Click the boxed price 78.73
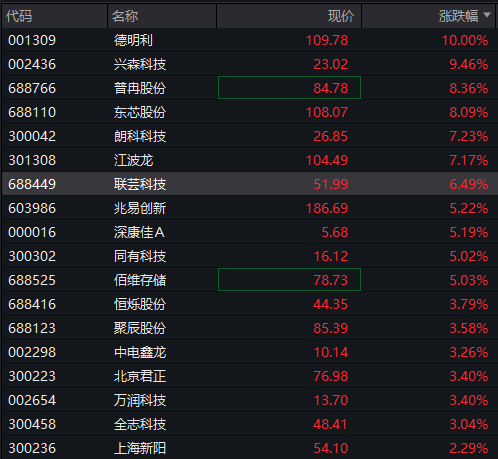Viewport: 498px width, 459px height. (x=289, y=280)
